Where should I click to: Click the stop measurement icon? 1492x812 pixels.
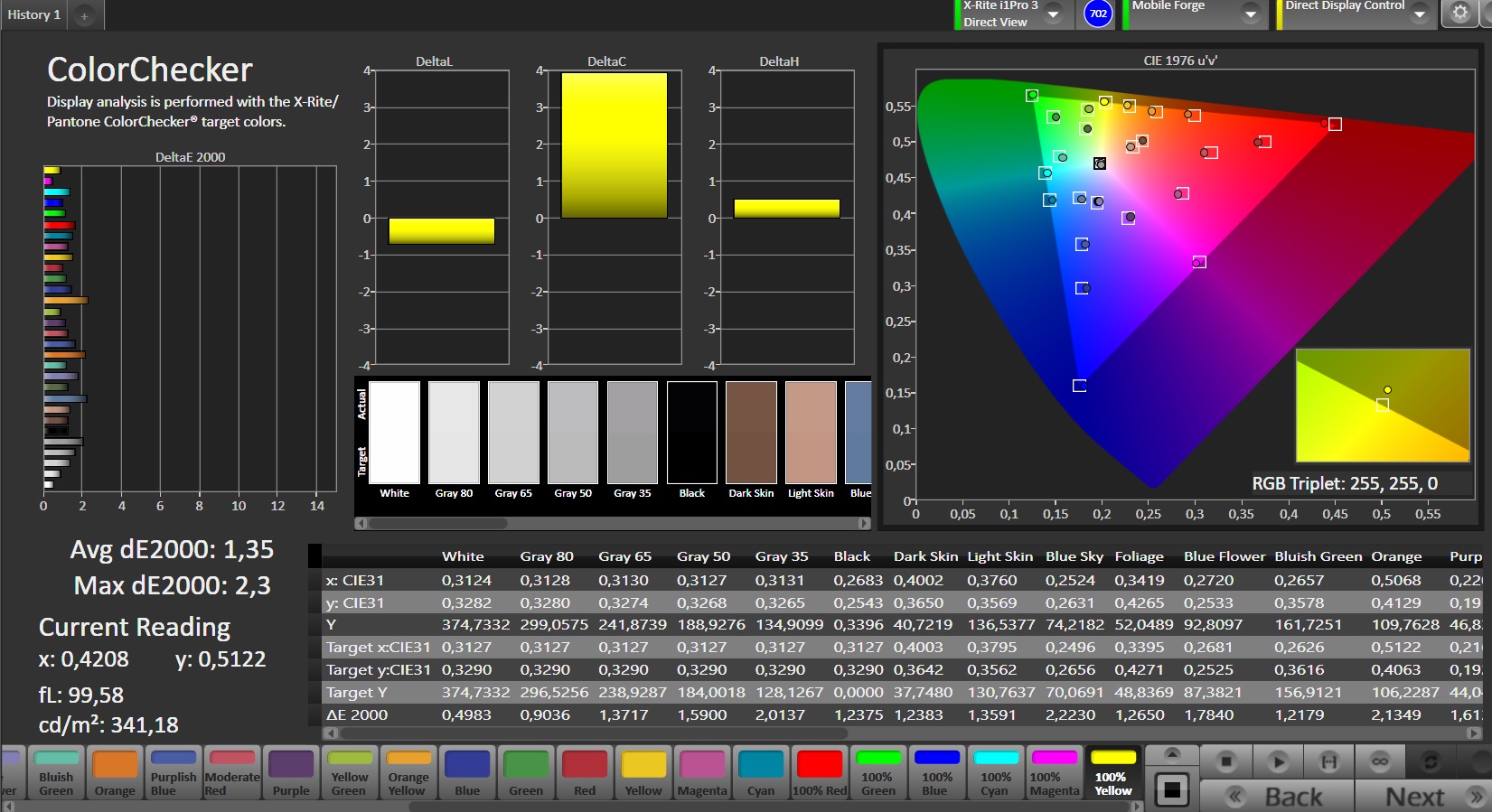tap(1225, 761)
